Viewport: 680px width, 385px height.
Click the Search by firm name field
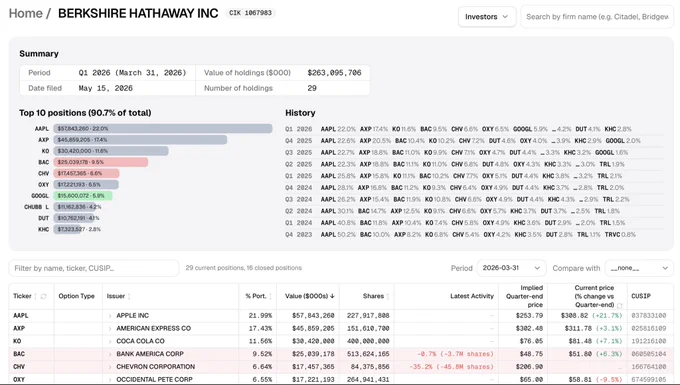[x=597, y=17]
